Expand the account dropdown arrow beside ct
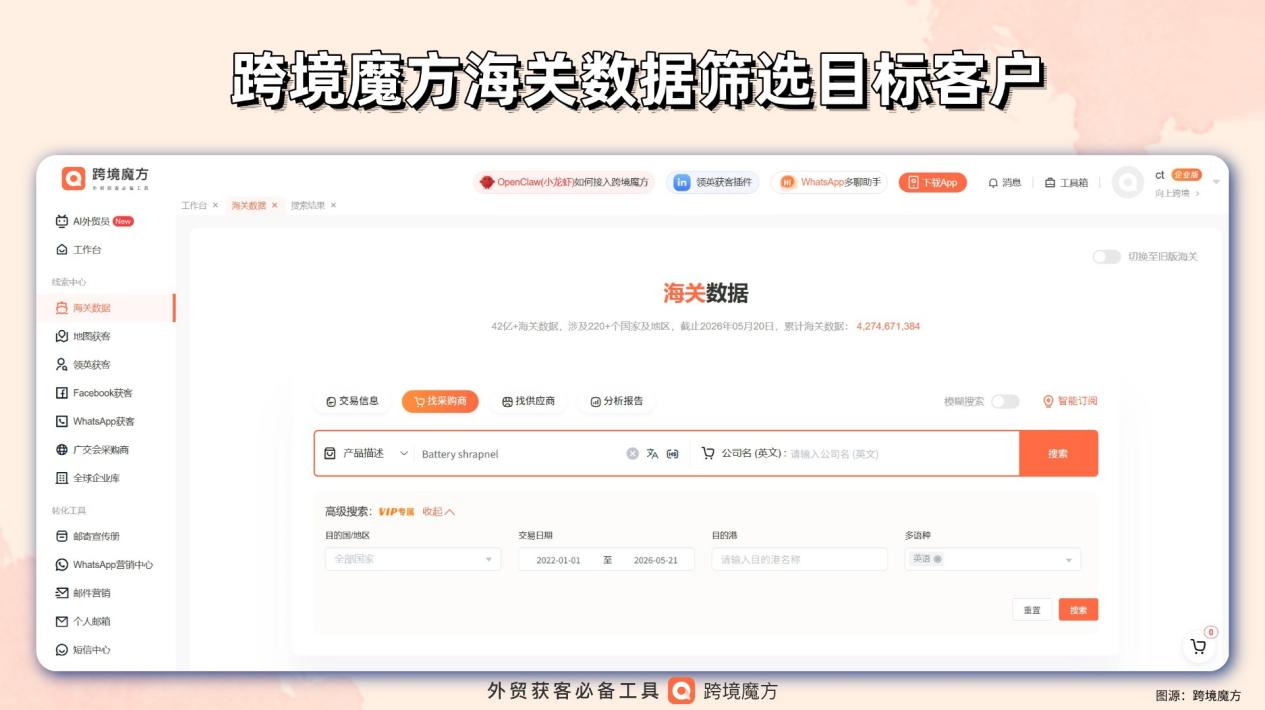 pyautogui.click(x=1216, y=182)
